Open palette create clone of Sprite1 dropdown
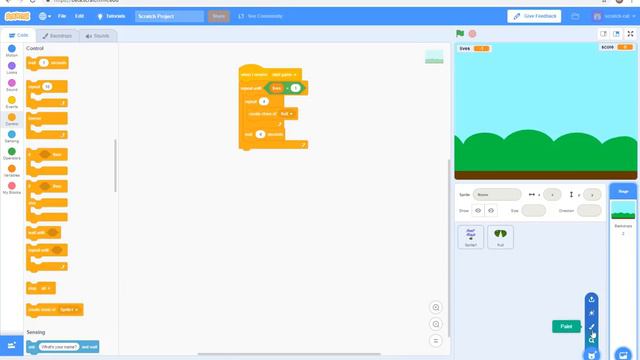Screen dimensions: 640x360 pyautogui.click(x=69, y=310)
